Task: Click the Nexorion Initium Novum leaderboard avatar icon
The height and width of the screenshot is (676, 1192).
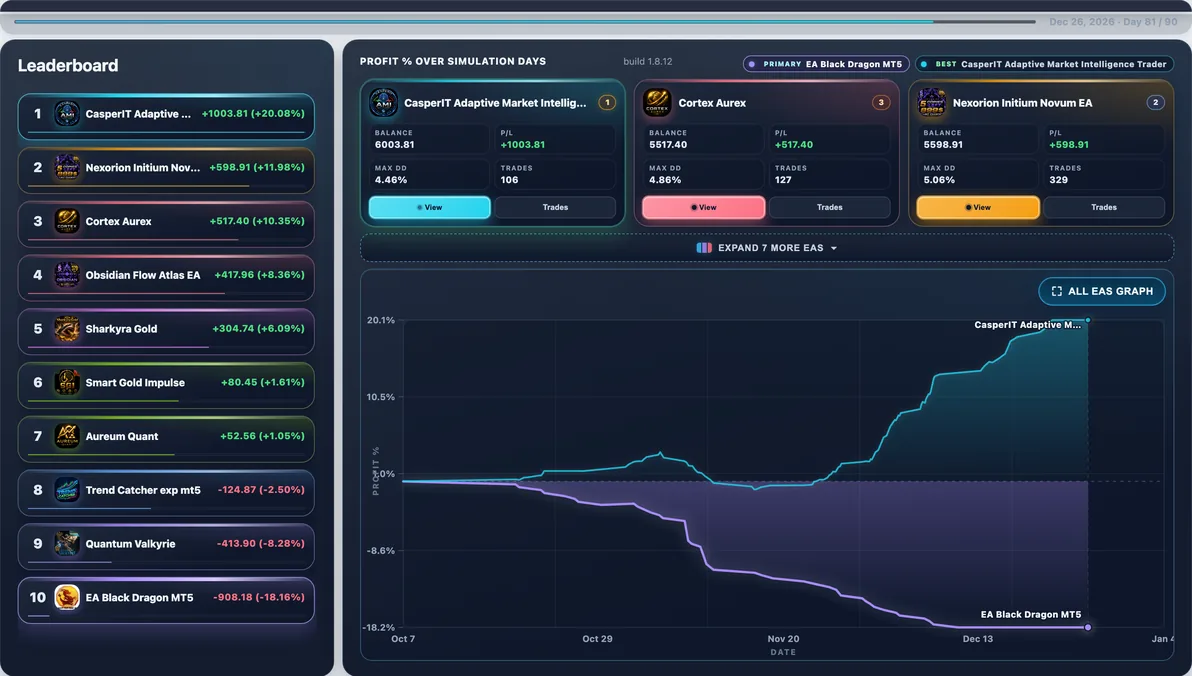Action: pyautogui.click(x=67, y=167)
